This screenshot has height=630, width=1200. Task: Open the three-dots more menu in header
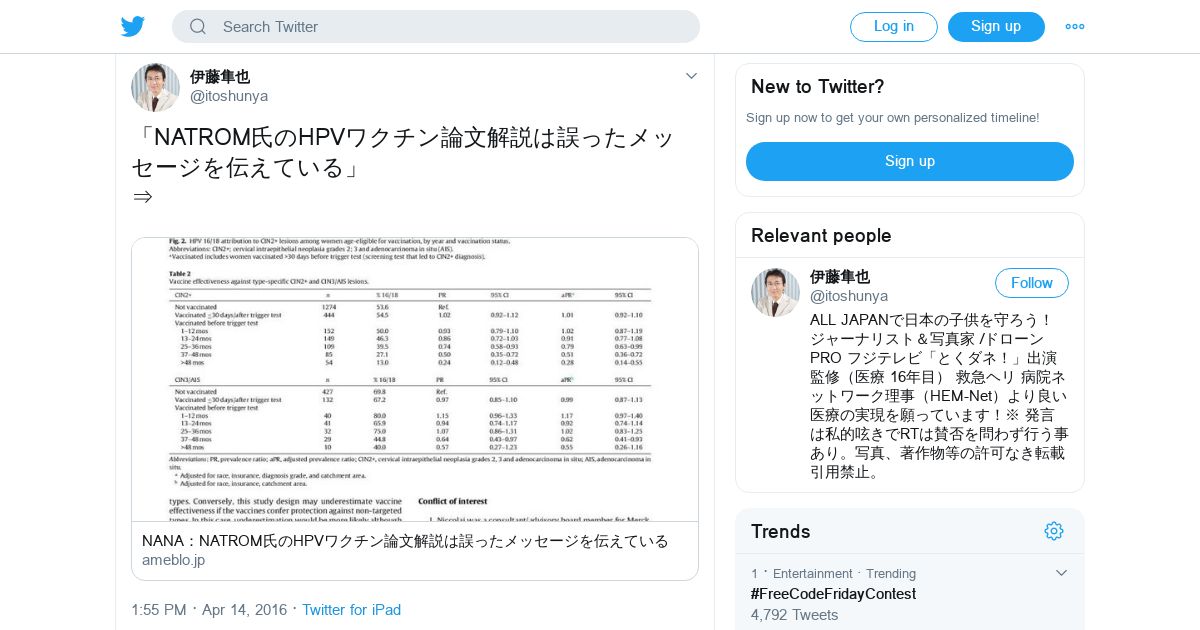click(1075, 27)
